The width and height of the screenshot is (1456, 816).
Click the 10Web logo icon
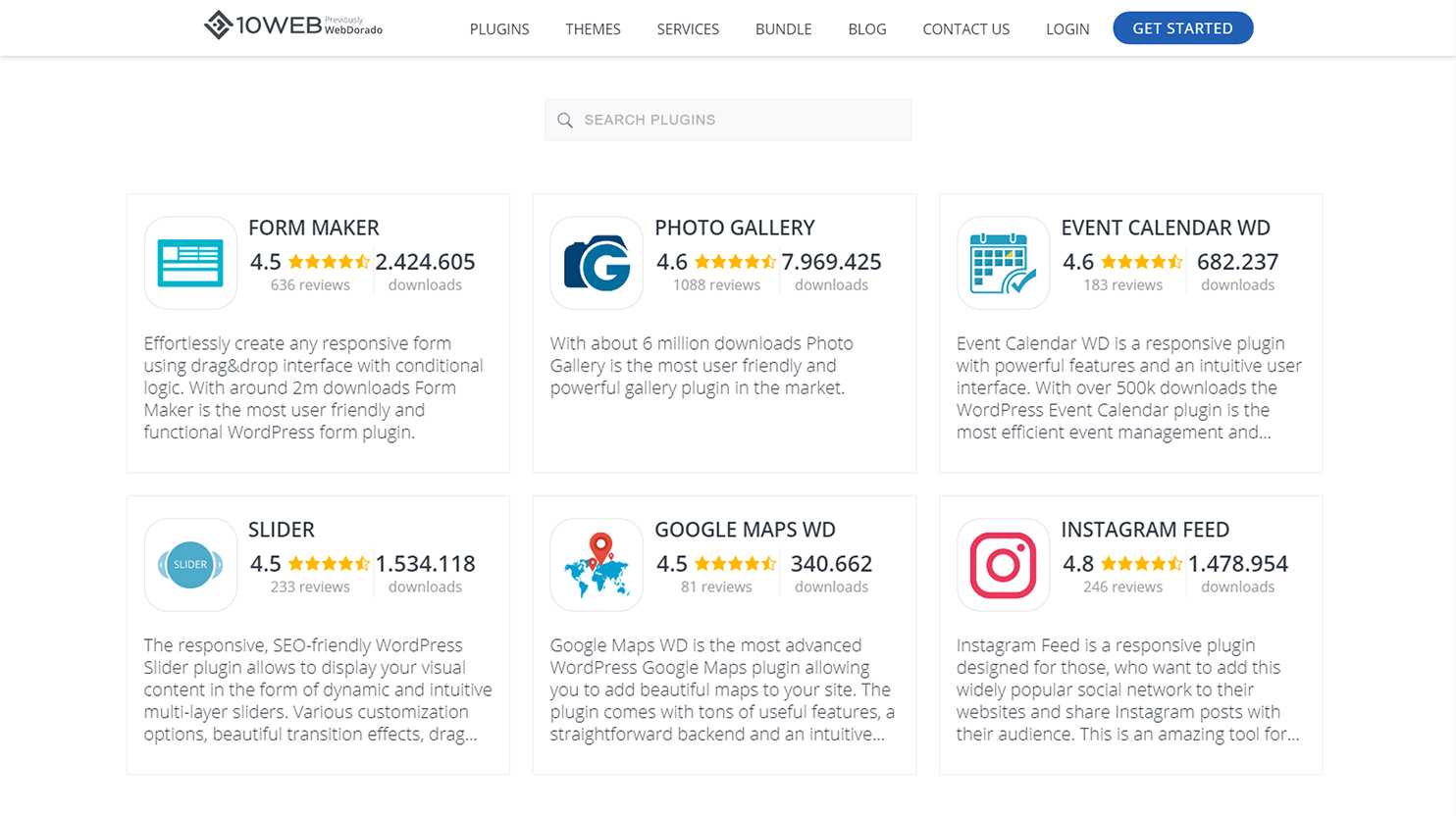218,25
